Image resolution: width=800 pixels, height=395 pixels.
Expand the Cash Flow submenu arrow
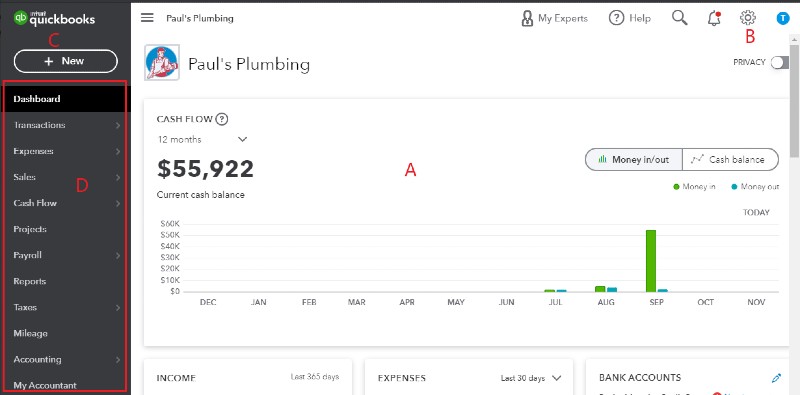118,203
